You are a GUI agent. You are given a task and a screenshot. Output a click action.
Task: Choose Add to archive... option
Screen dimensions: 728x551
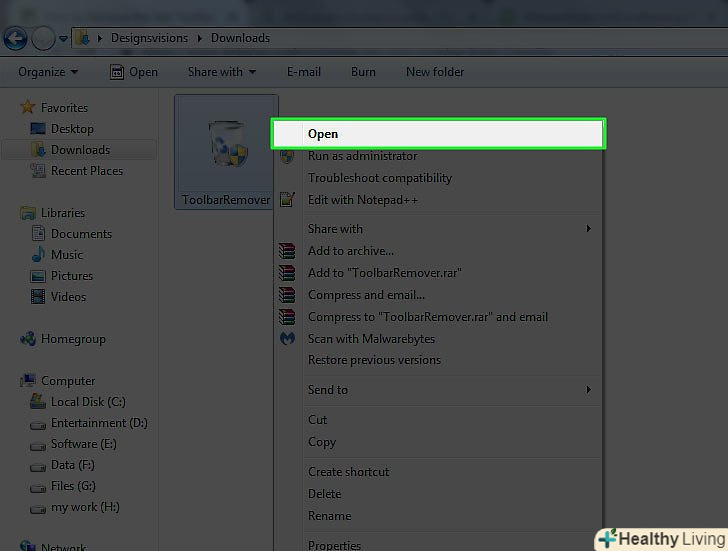click(438, 251)
